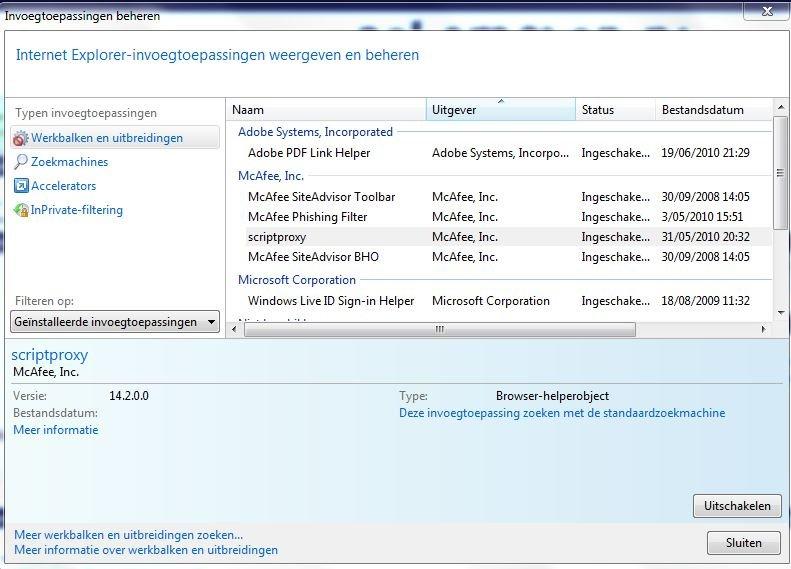Click the Werkbalken en uitbreidingen icon
The height and width of the screenshot is (569, 791).
21,138
